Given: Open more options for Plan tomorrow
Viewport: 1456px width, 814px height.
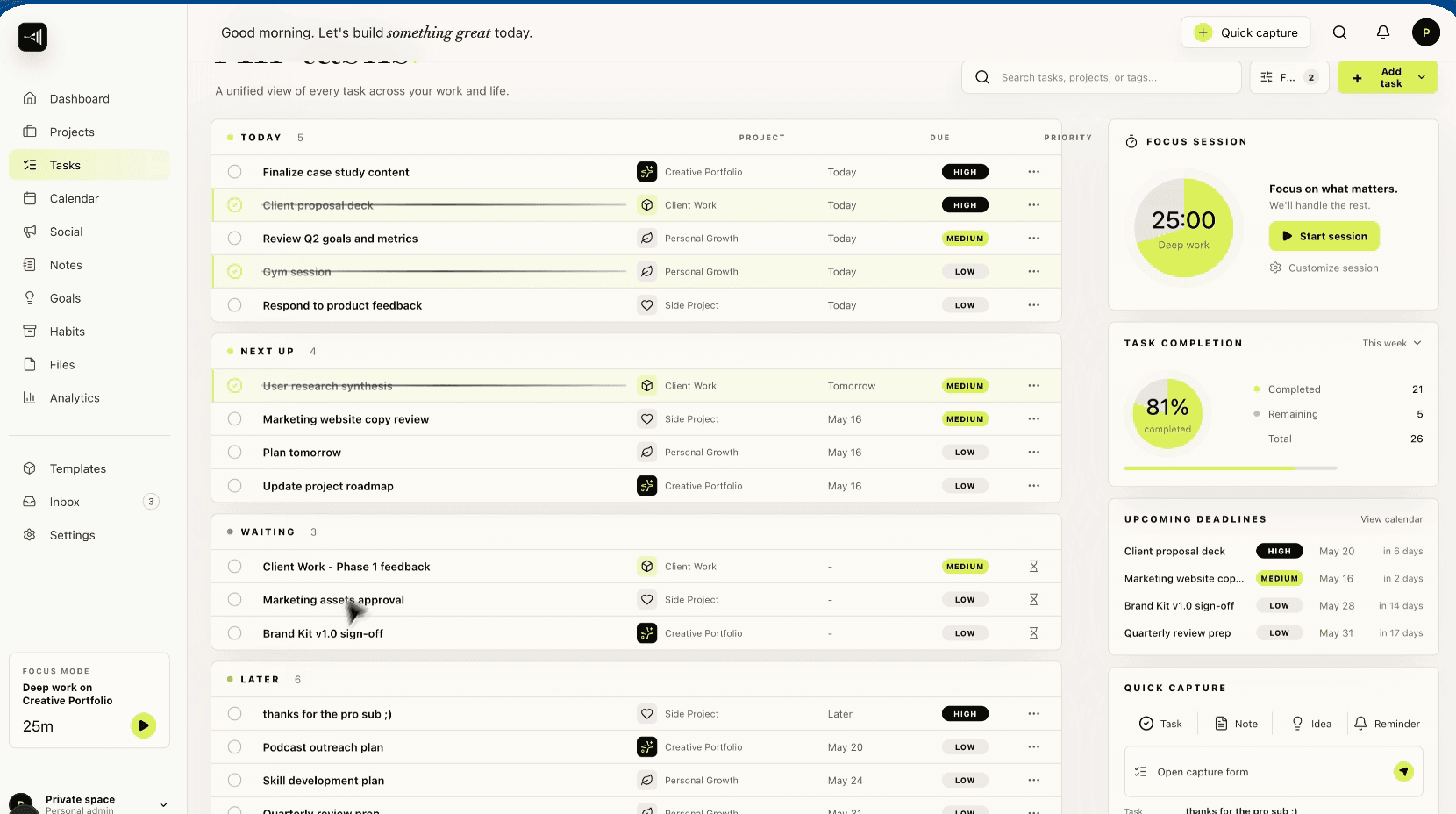Looking at the screenshot, I should (x=1034, y=453).
